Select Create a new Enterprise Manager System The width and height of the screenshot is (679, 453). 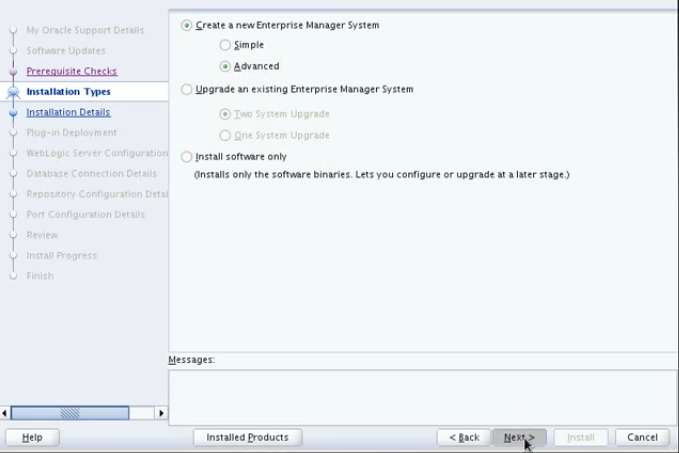coord(187,26)
